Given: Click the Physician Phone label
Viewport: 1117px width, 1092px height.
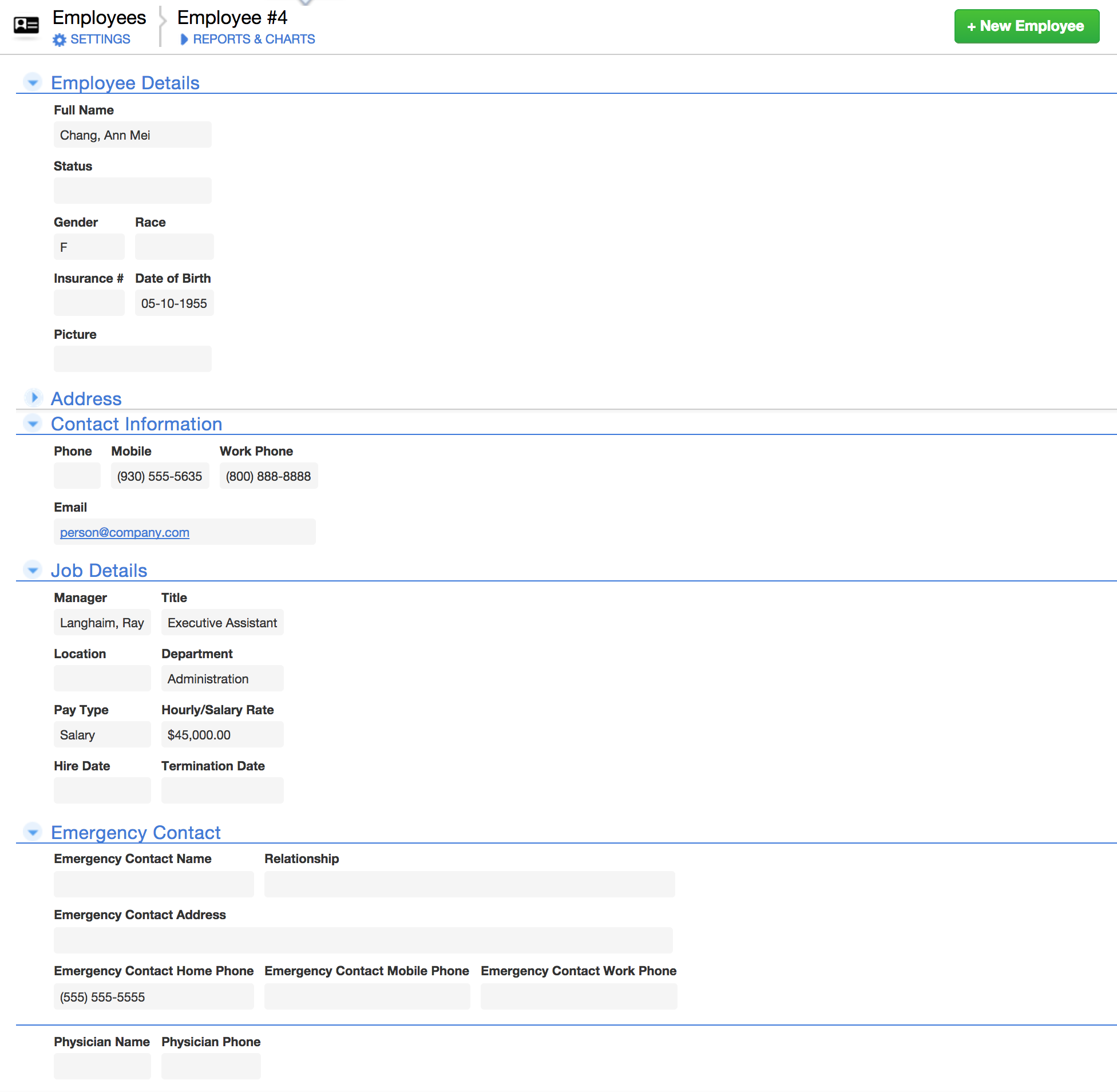Looking at the screenshot, I should tap(211, 1042).
